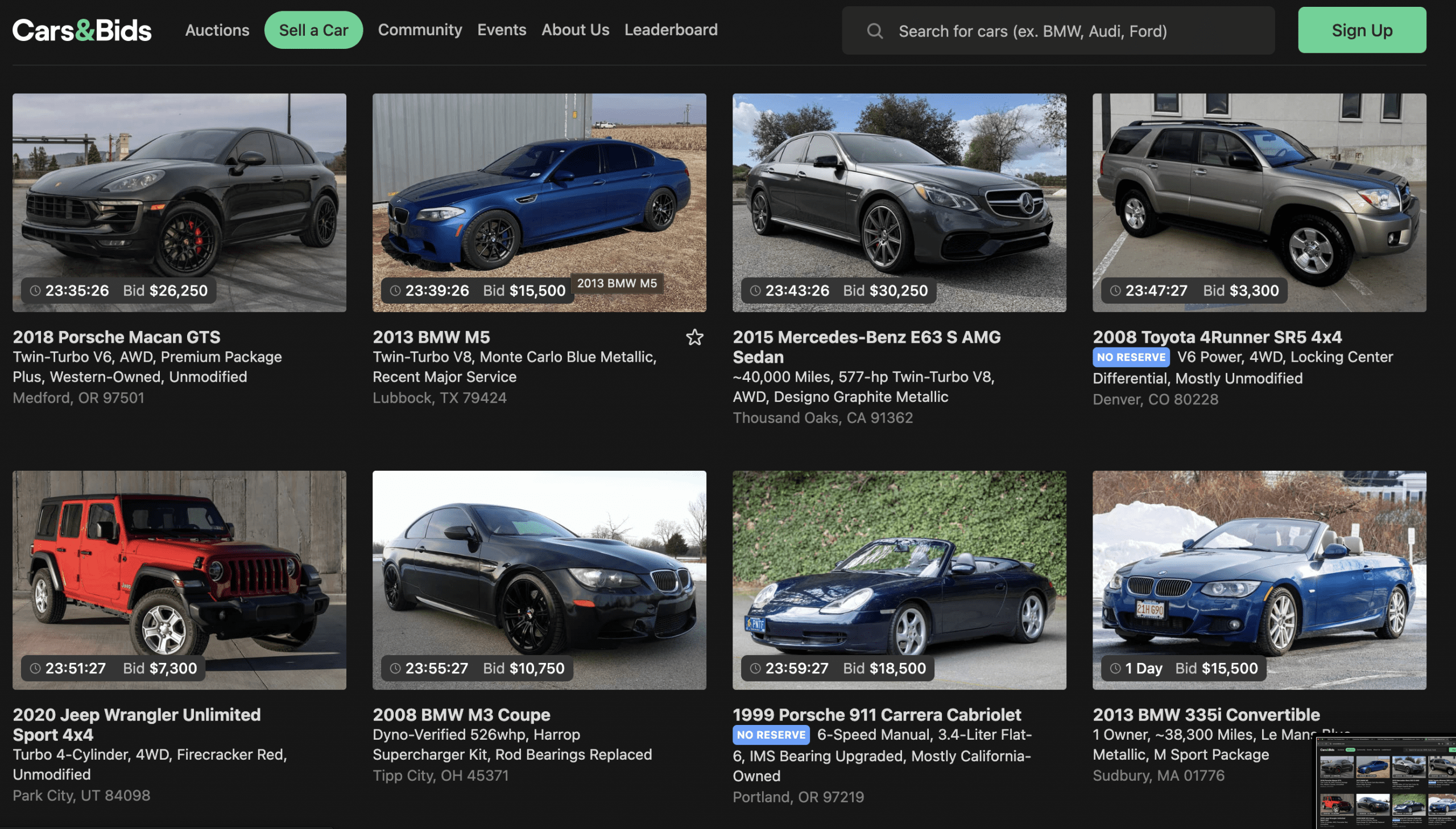Click the clock icon on the Jeep Wrangler timer

pyautogui.click(x=34, y=669)
